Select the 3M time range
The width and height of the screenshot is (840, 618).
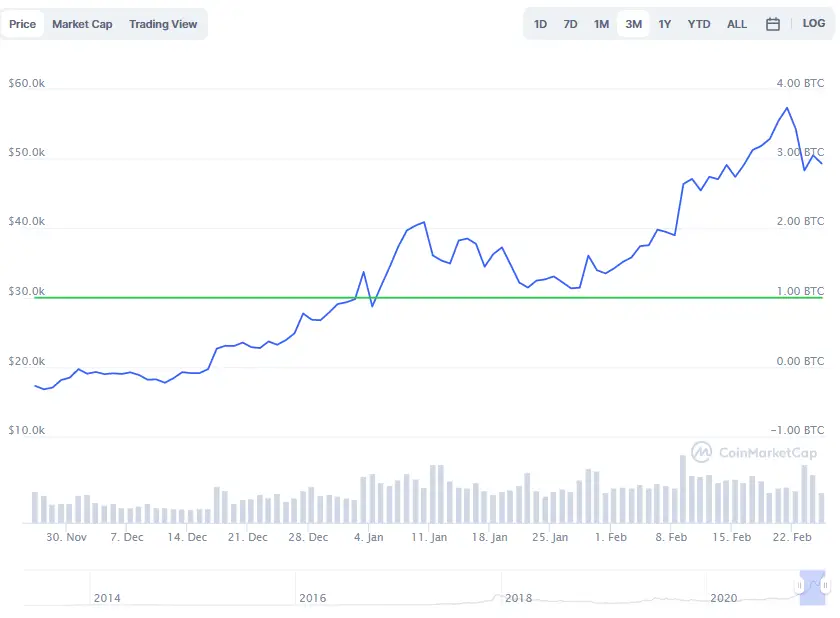633,24
